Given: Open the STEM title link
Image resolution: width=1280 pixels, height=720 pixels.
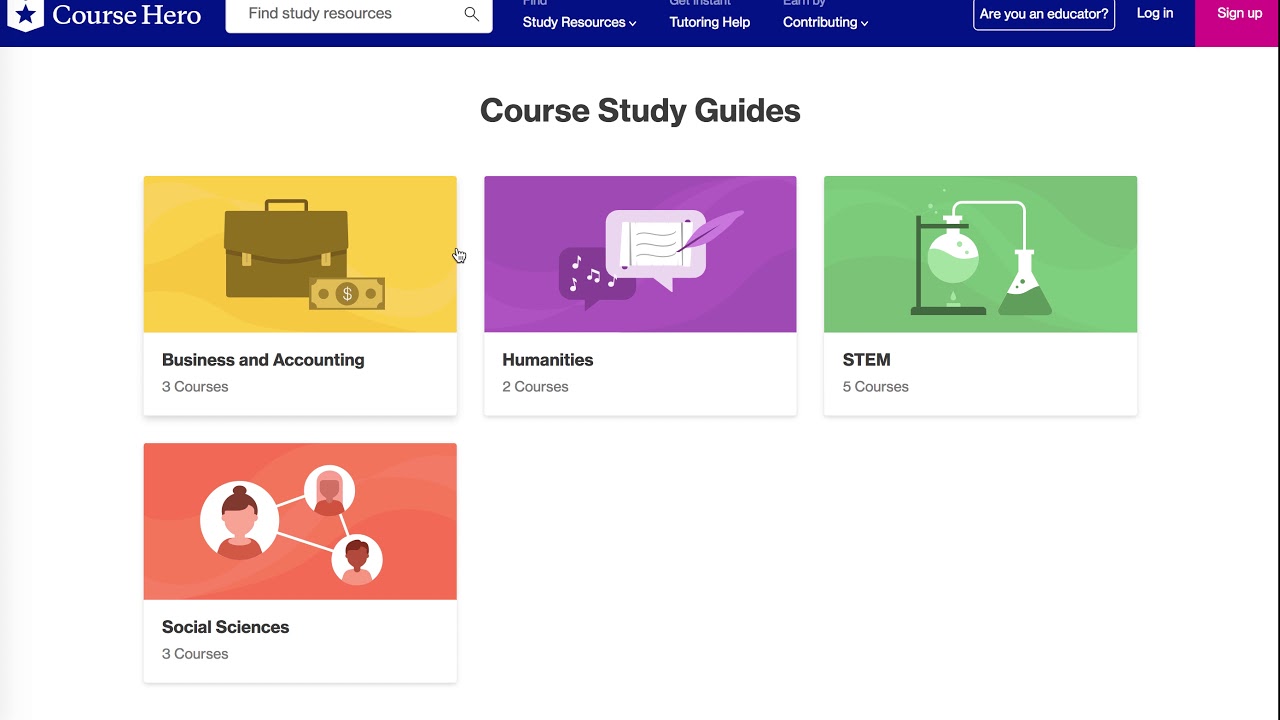Looking at the screenshot, I should [x=866, y=360].
